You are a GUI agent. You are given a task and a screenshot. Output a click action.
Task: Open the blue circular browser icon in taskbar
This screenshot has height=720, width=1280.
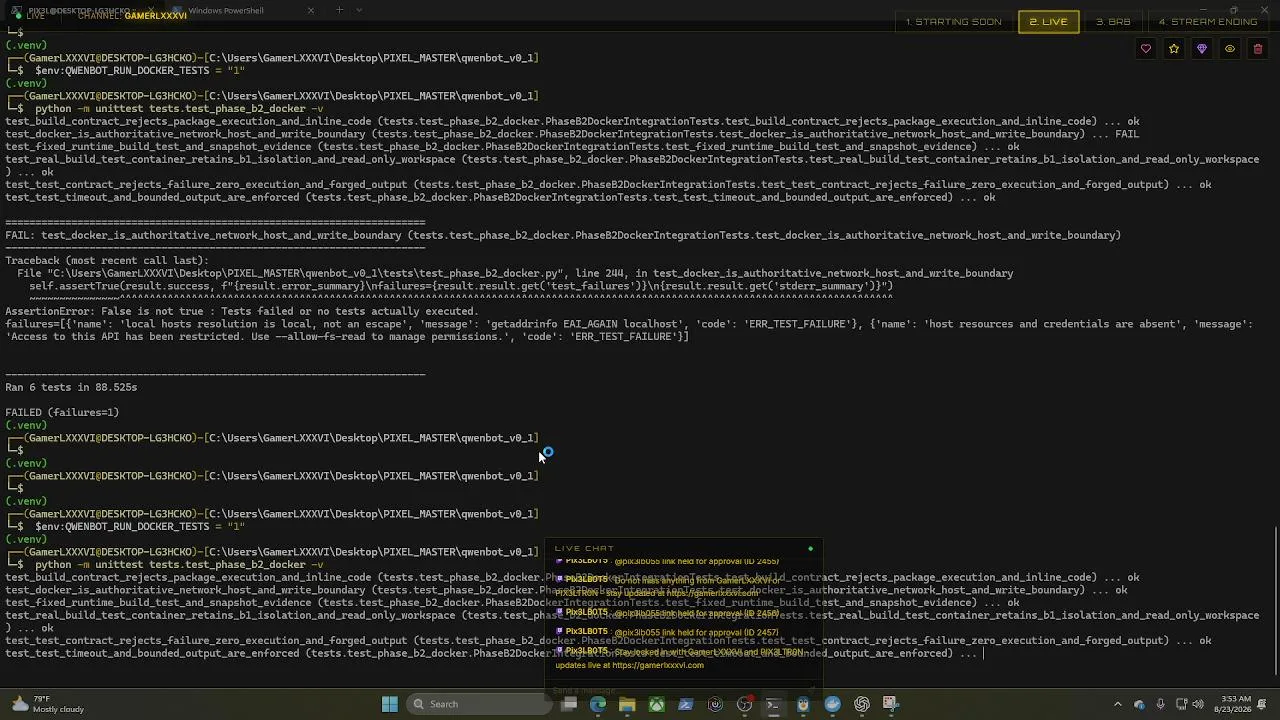832,704
